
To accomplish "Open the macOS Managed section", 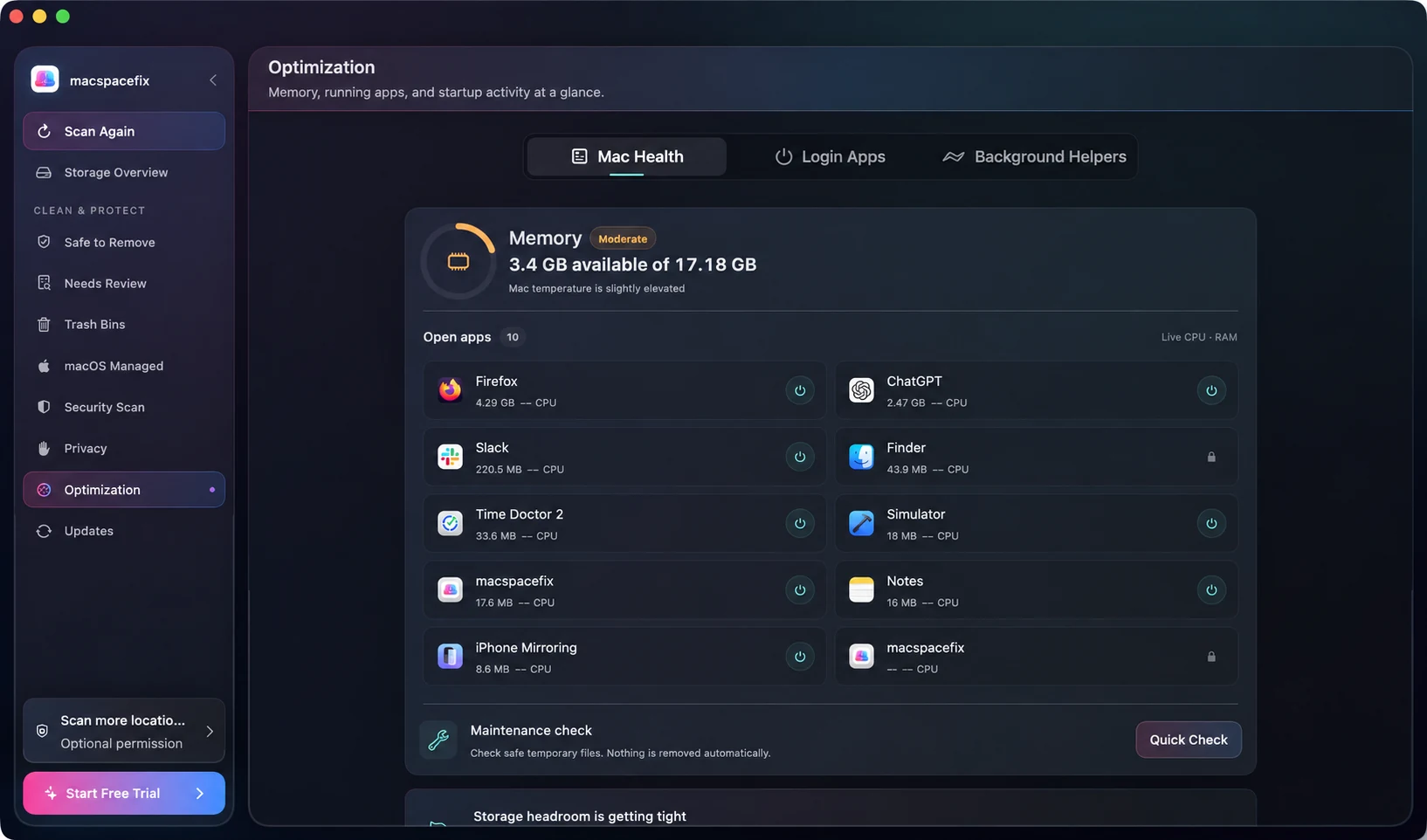I will pyautogui.click(x=124, y=366).
